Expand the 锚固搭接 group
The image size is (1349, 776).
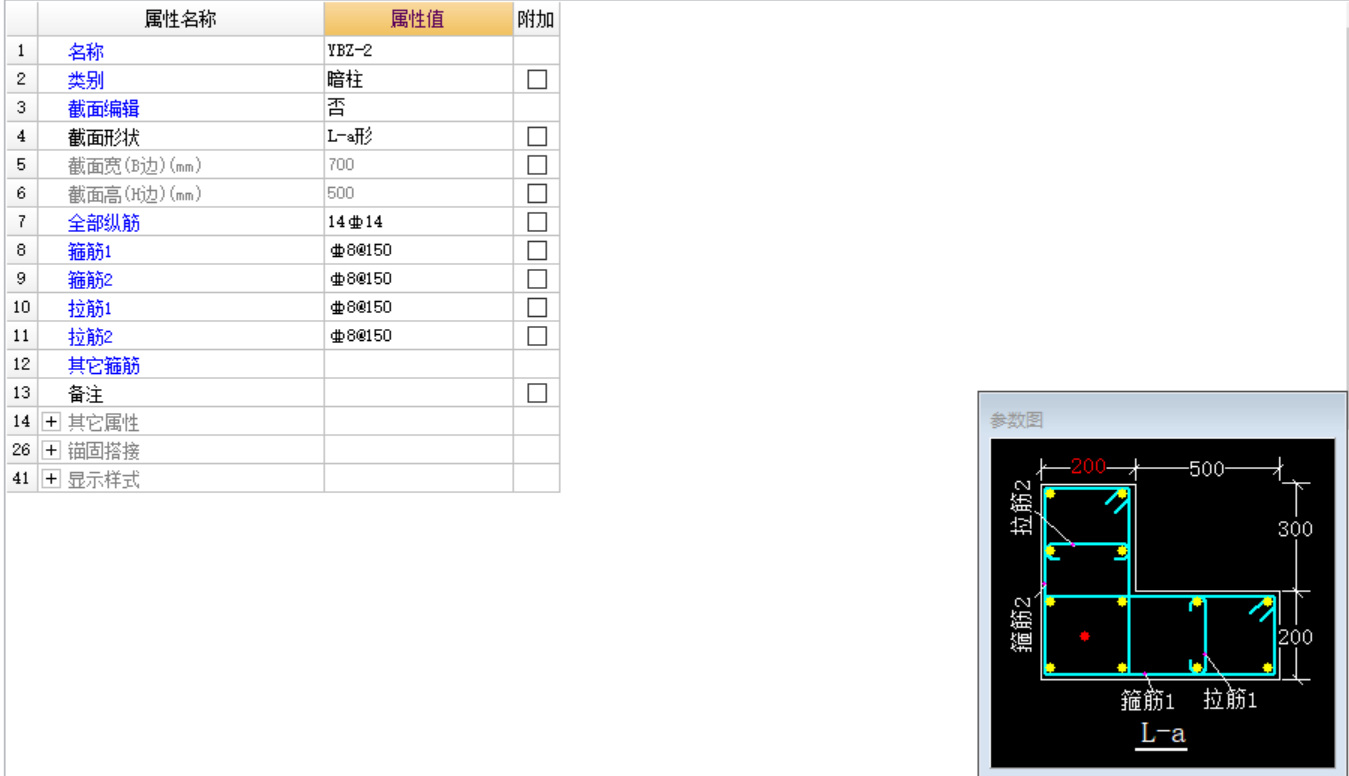[52, 451]
